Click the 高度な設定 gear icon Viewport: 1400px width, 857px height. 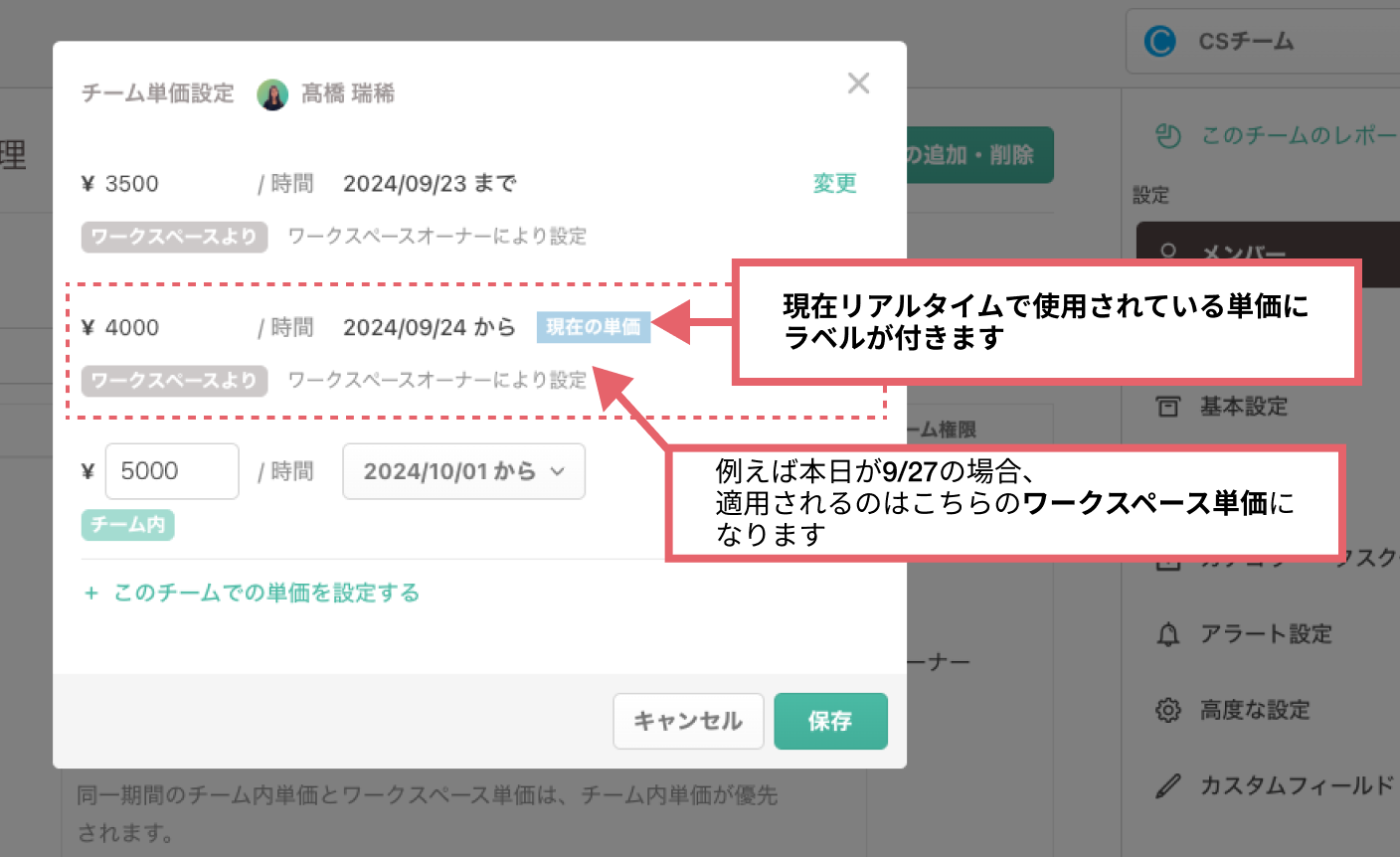(x=1168, y=710)
